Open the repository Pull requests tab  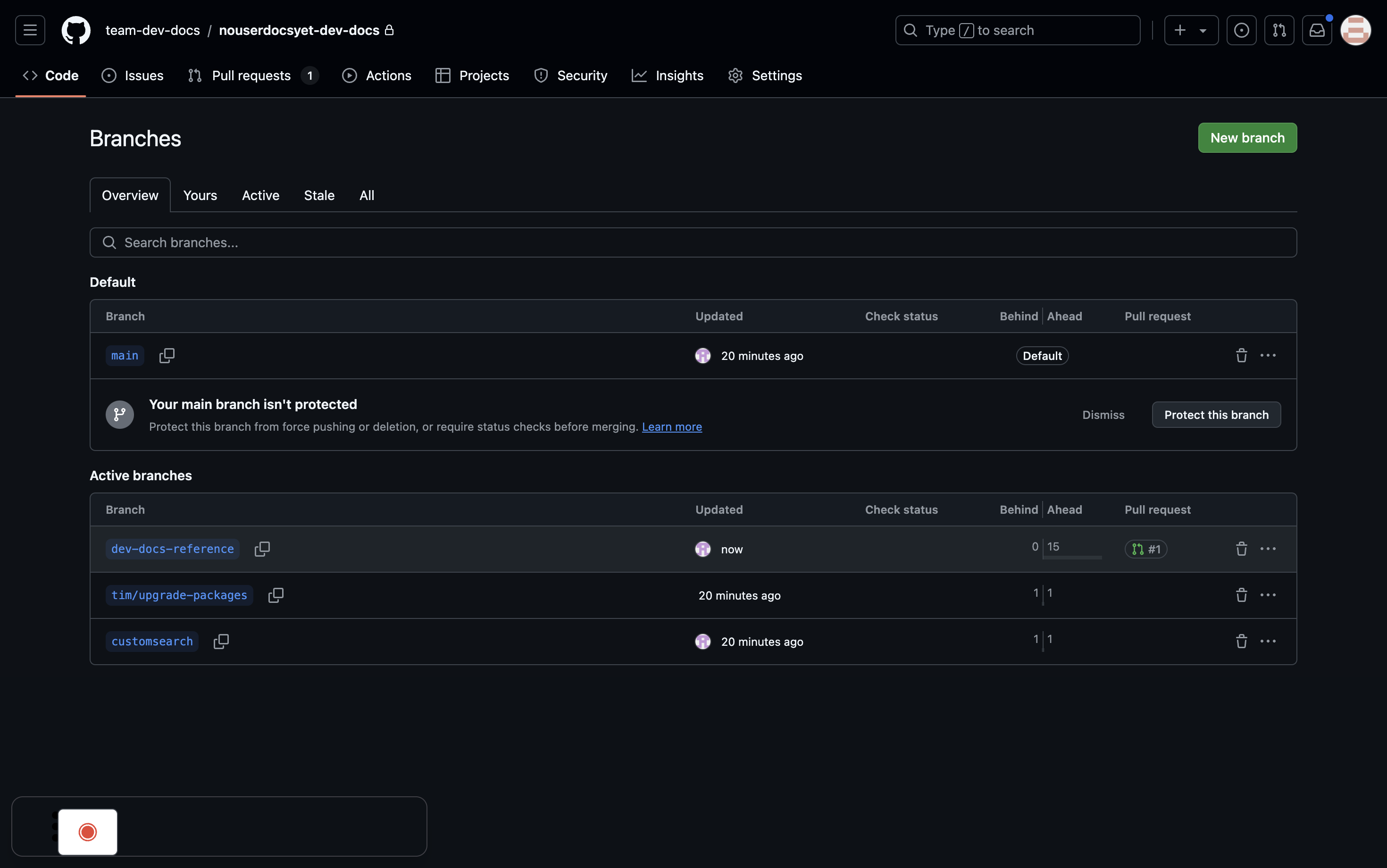(x=251, y=75)
